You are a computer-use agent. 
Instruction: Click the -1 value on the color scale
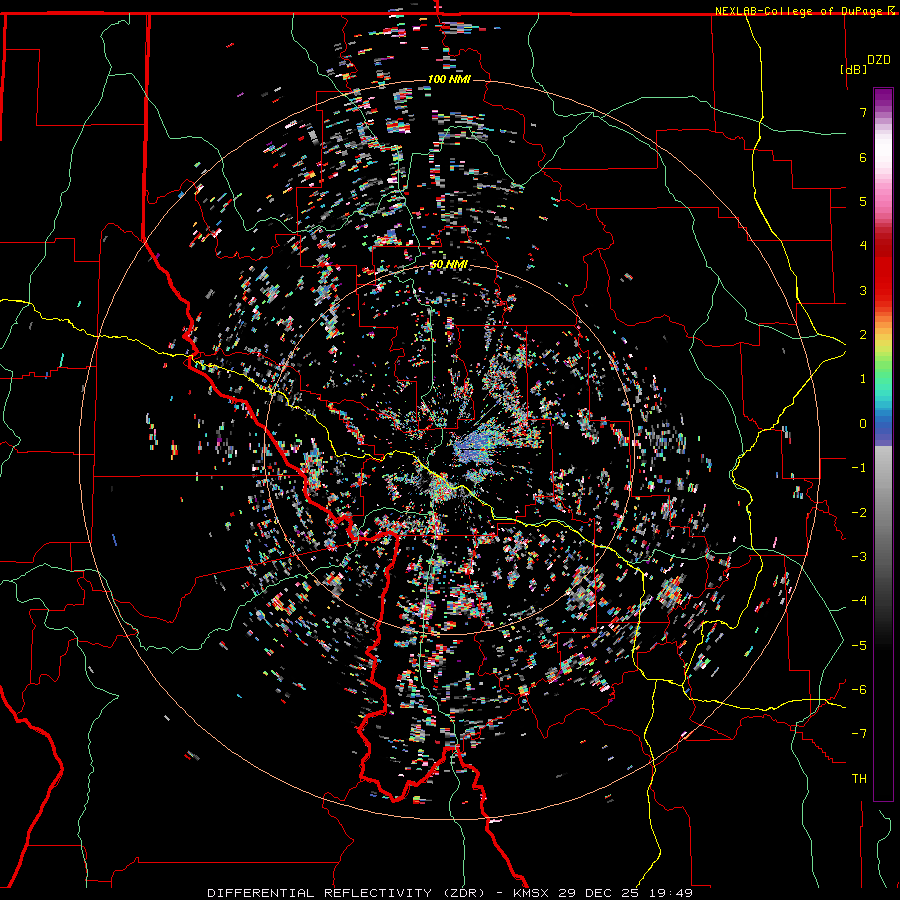859,468
